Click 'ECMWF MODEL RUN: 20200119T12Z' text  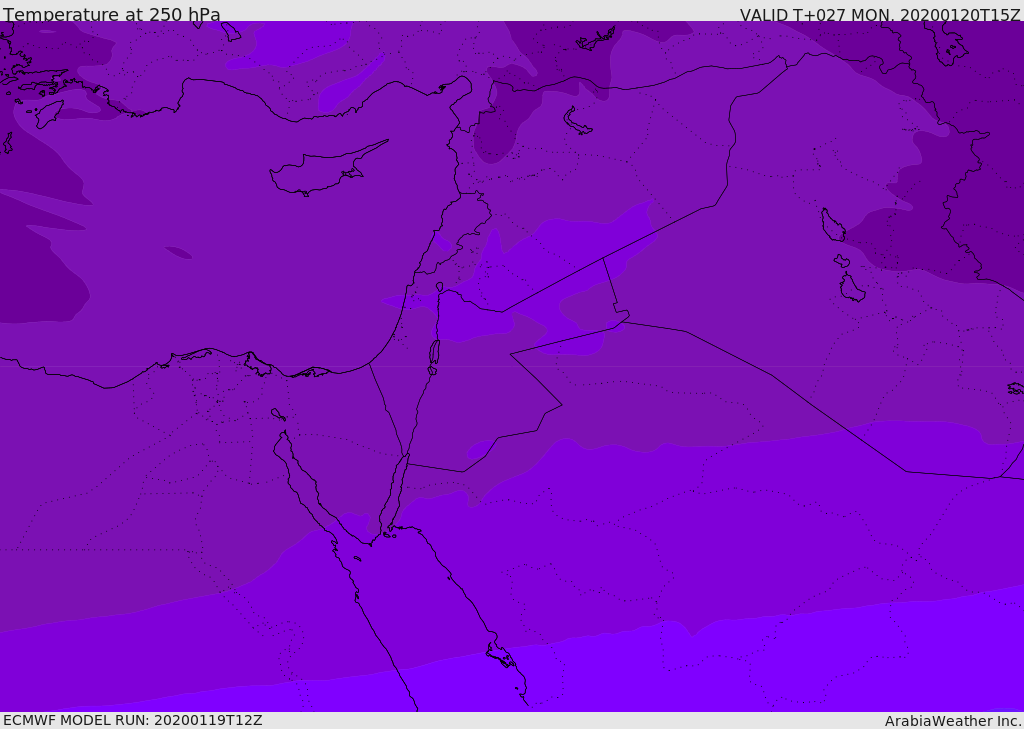(133, 720)
